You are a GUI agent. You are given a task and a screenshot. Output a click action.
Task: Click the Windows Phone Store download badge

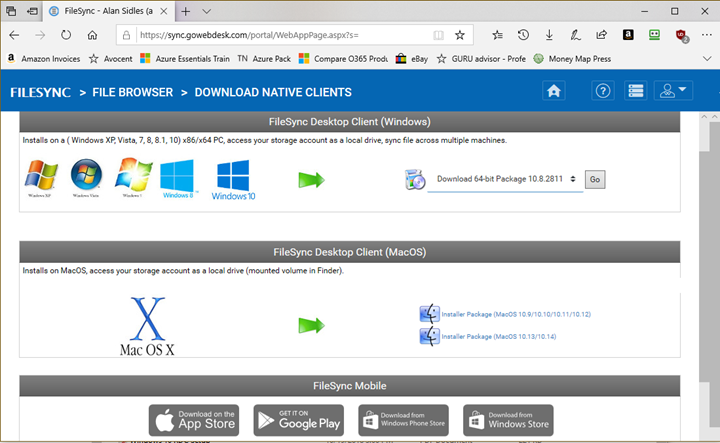pos(404,419)
